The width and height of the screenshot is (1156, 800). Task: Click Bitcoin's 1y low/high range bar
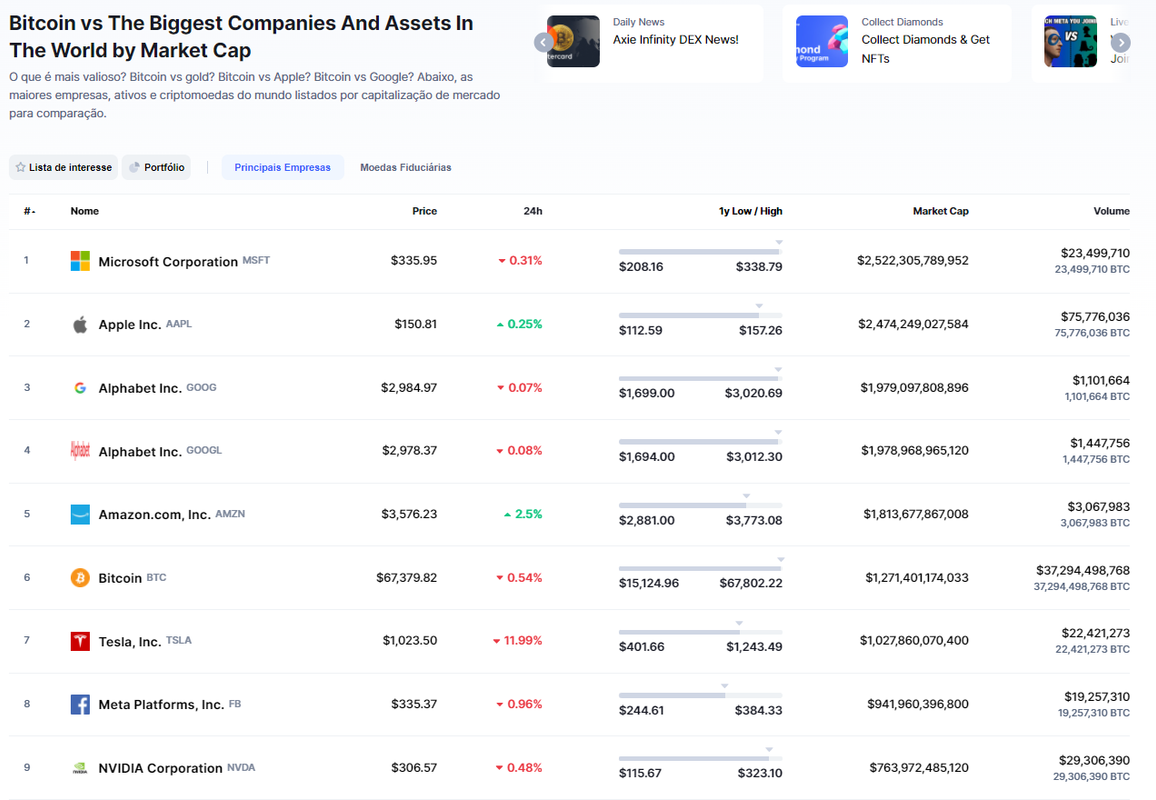click(x=700, y=568)
